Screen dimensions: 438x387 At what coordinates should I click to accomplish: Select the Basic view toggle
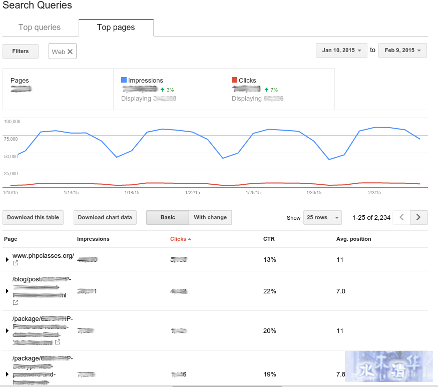tap(168, 217)
